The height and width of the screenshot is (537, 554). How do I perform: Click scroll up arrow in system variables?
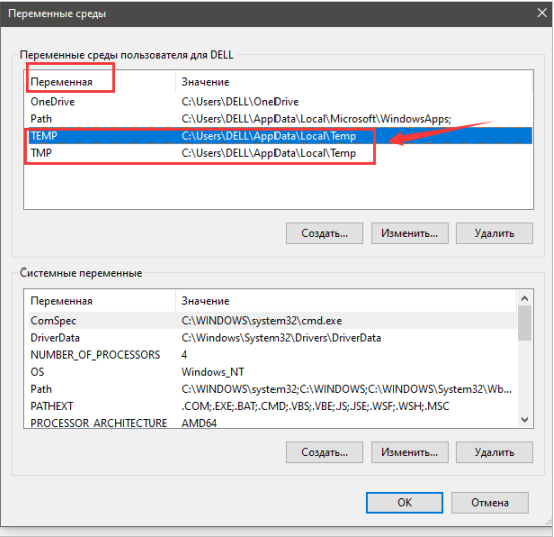pos(525,299)
